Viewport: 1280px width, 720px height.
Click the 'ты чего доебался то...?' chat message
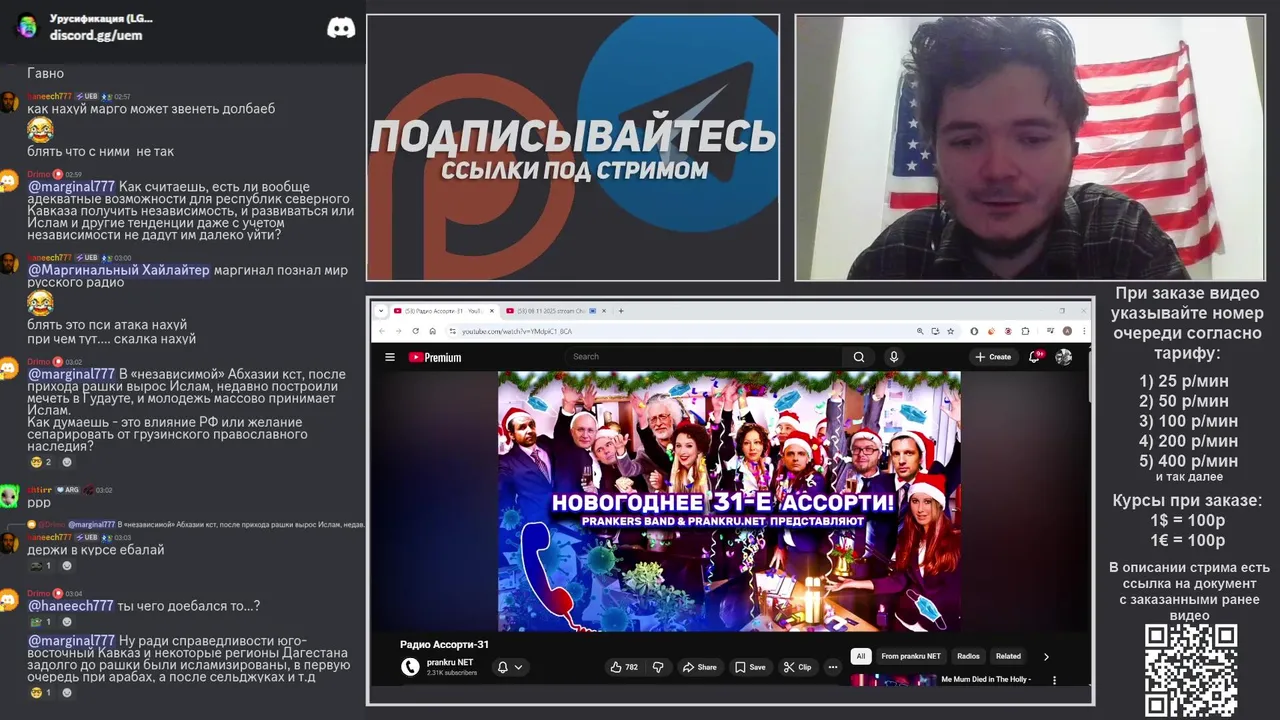click(x=188, y=606)
